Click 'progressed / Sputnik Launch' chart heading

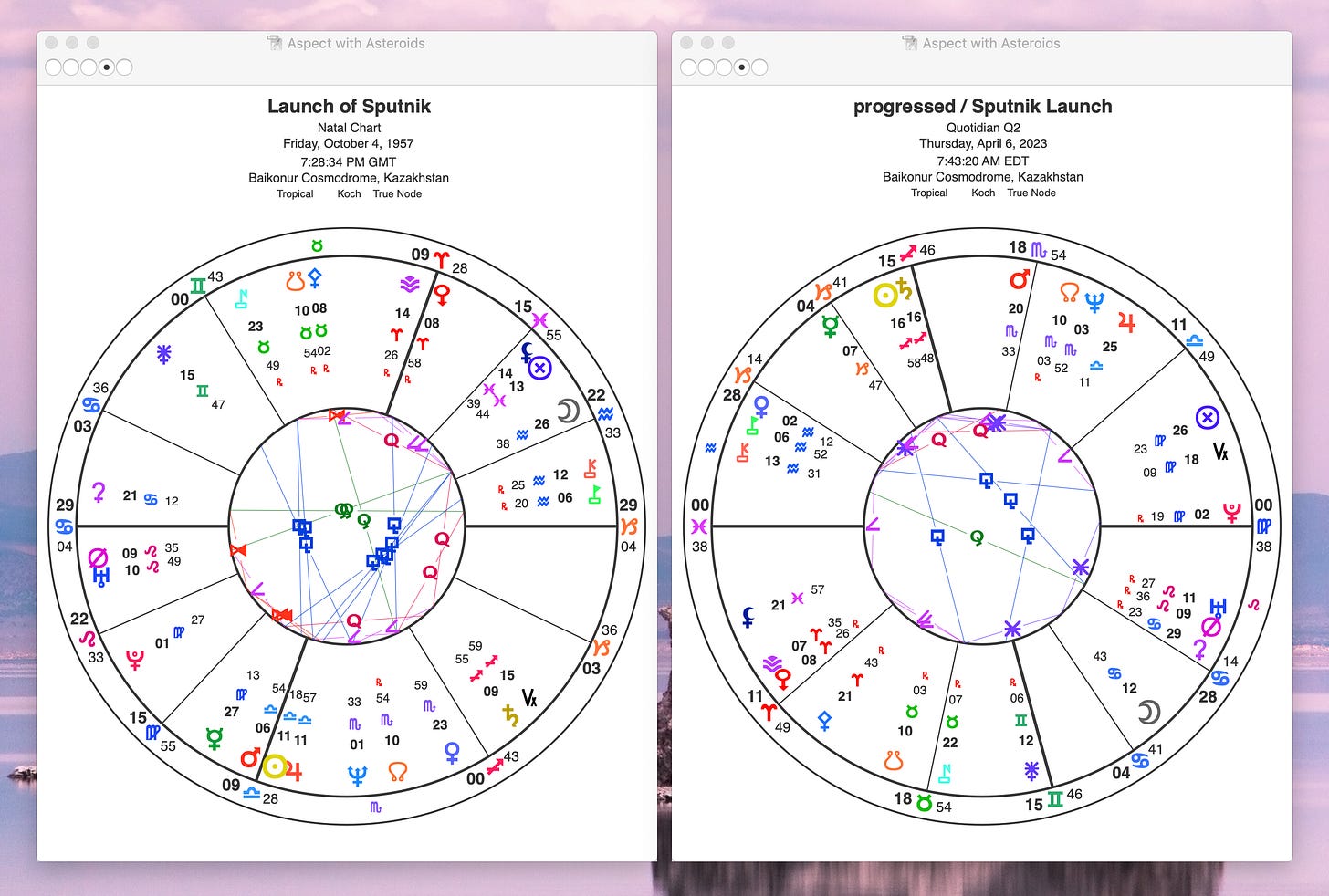pyautogui.click(x=983, y=106)
